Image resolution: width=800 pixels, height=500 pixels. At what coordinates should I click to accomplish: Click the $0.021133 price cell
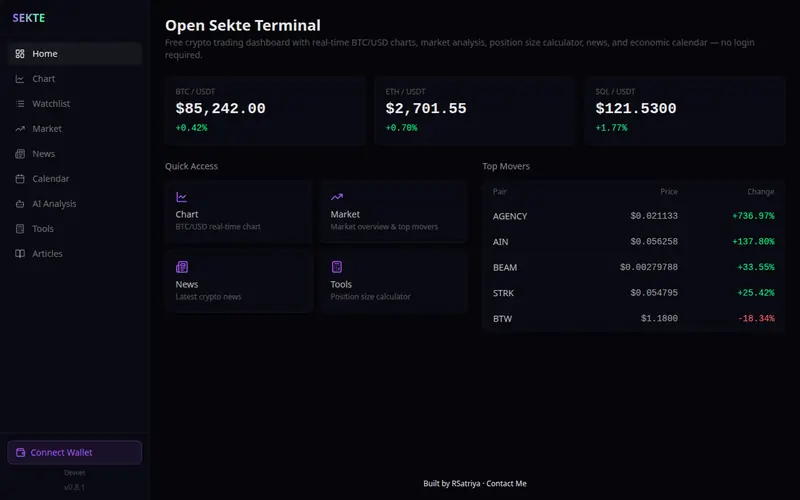pos(654,216)
